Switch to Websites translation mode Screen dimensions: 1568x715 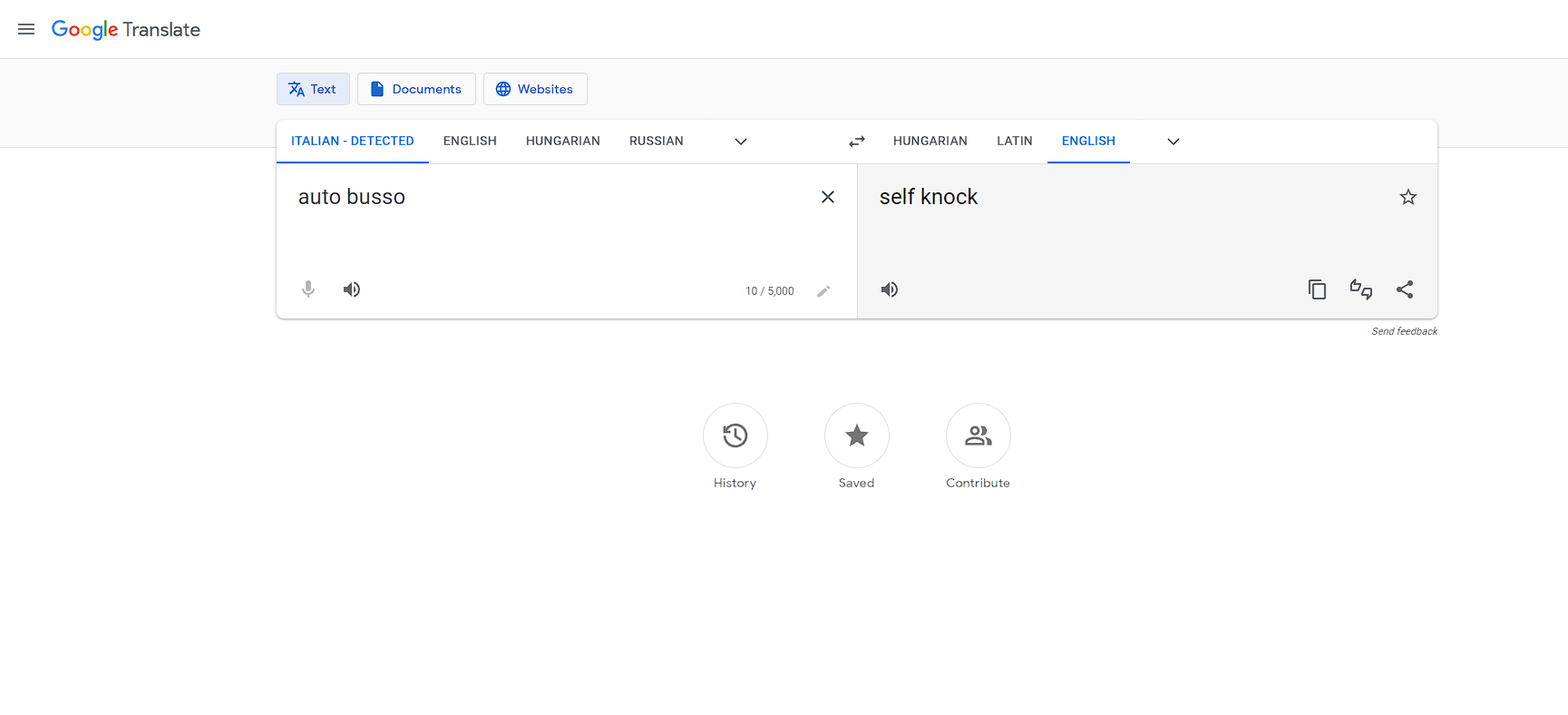tap(535, 89)
